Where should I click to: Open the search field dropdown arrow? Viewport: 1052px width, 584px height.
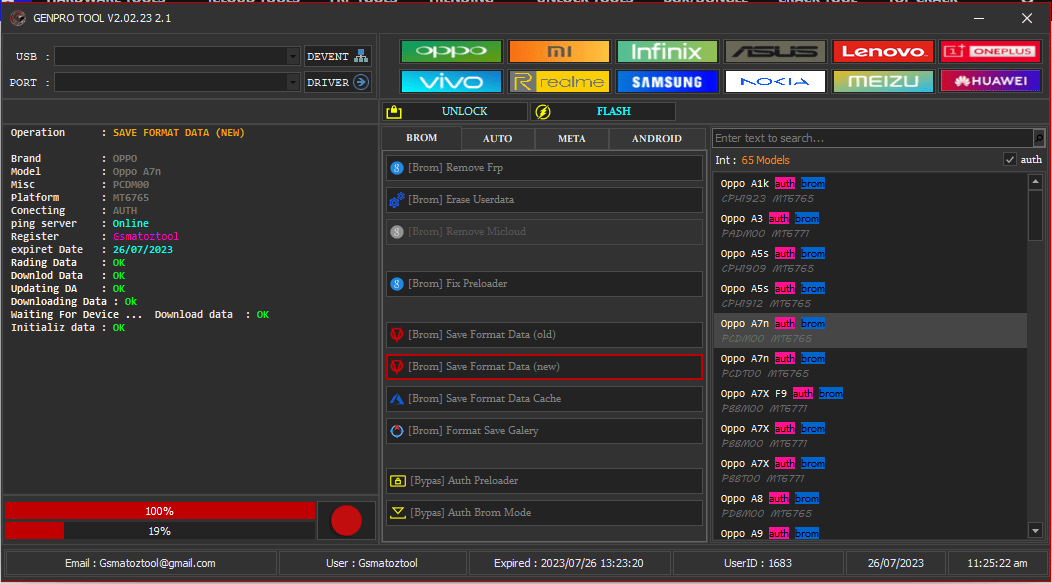1038,138
